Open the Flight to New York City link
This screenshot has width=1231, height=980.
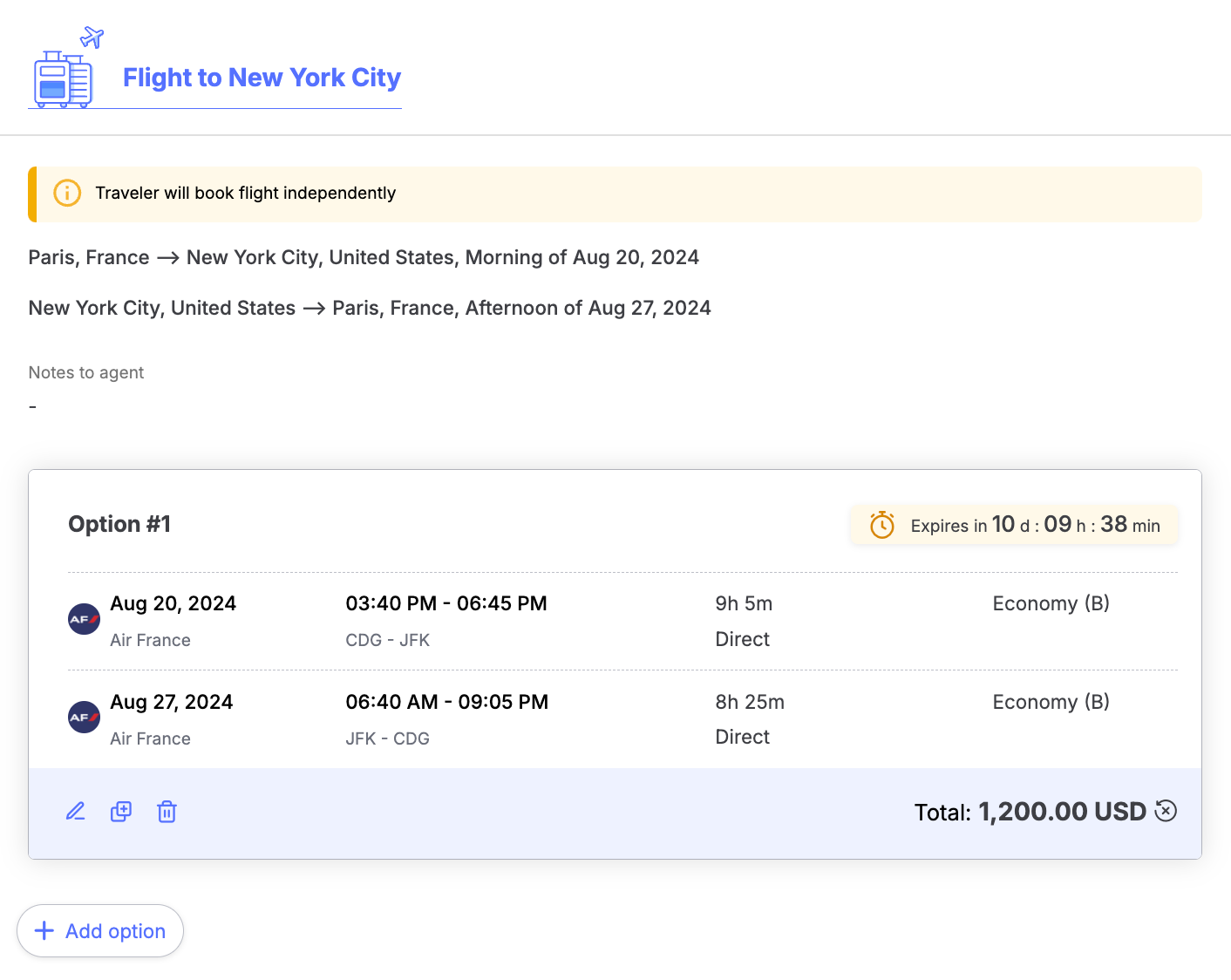[x=262, y=78]
